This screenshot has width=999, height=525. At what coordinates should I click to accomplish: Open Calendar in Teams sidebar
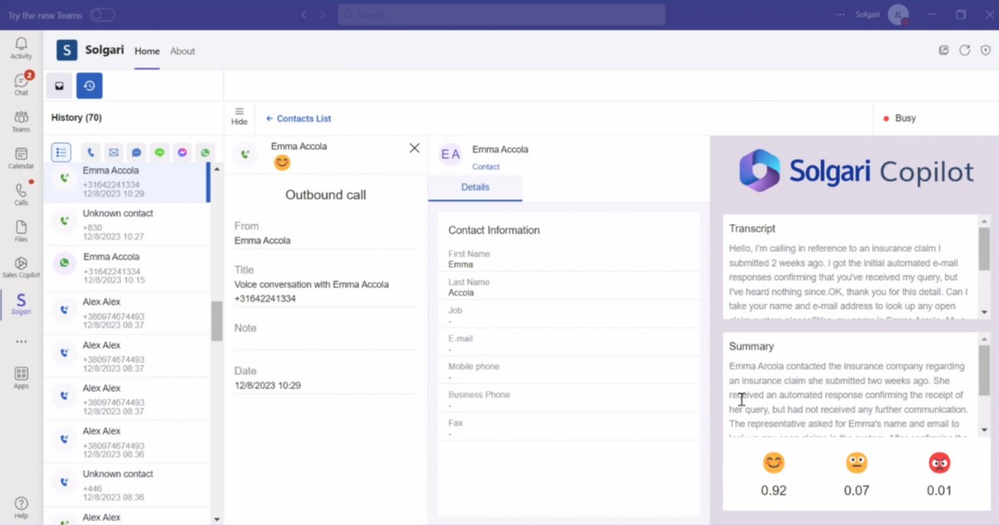(x=21, y=158)
